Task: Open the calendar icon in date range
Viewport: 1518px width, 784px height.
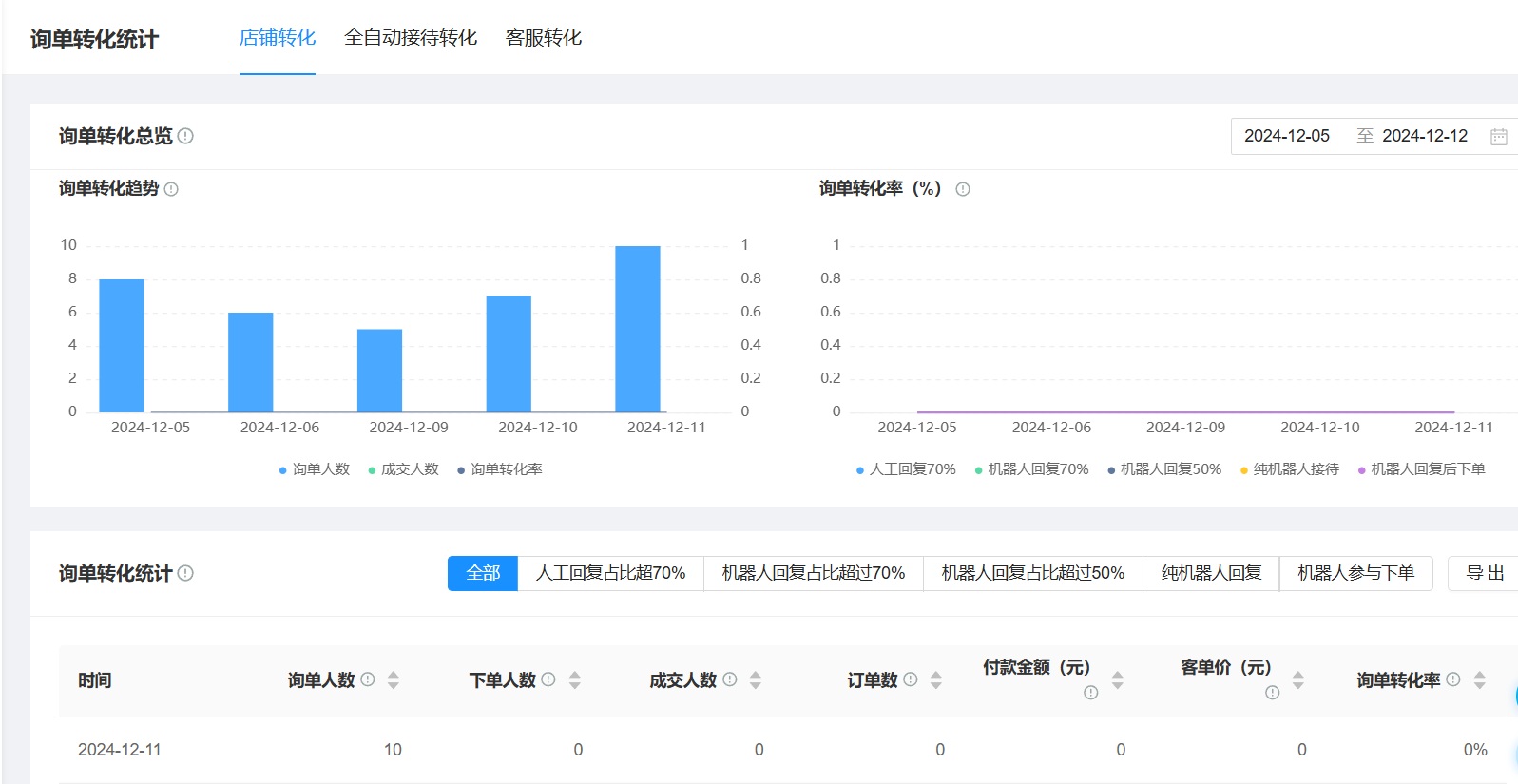Action: pyautogui.click(x=1498, y=136)
